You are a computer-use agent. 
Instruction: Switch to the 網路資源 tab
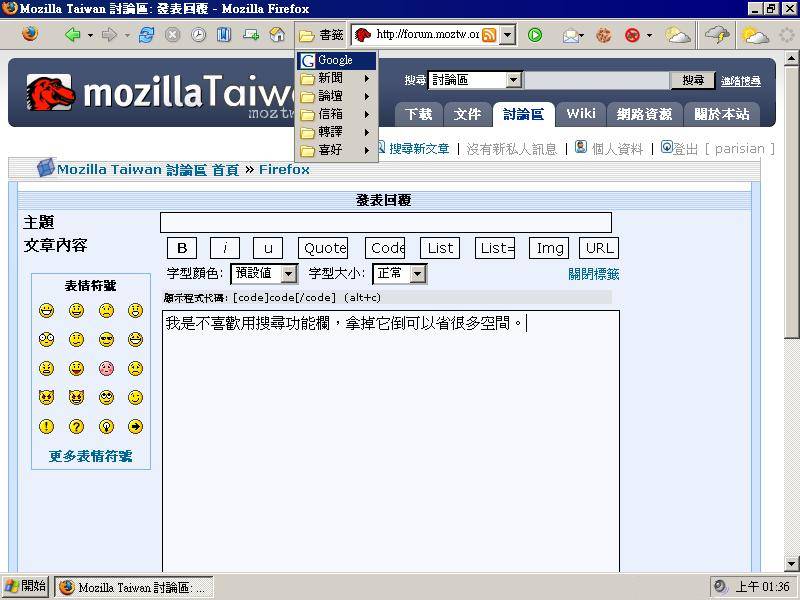coord(644,114)
